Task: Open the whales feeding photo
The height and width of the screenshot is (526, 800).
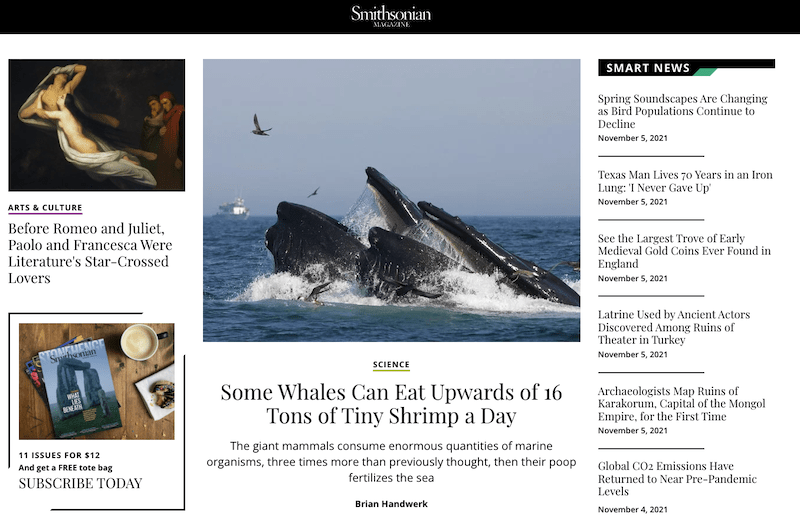Action: pos(391,200)
